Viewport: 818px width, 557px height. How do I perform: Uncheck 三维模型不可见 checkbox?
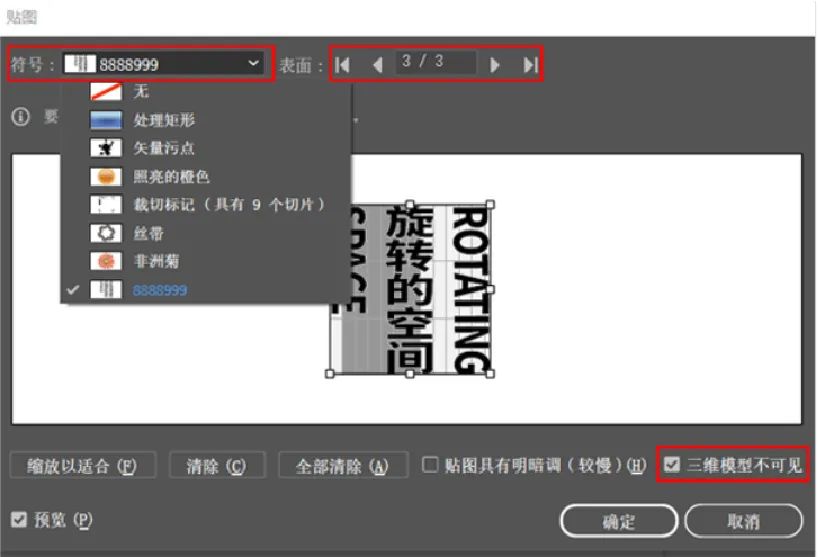672,465
